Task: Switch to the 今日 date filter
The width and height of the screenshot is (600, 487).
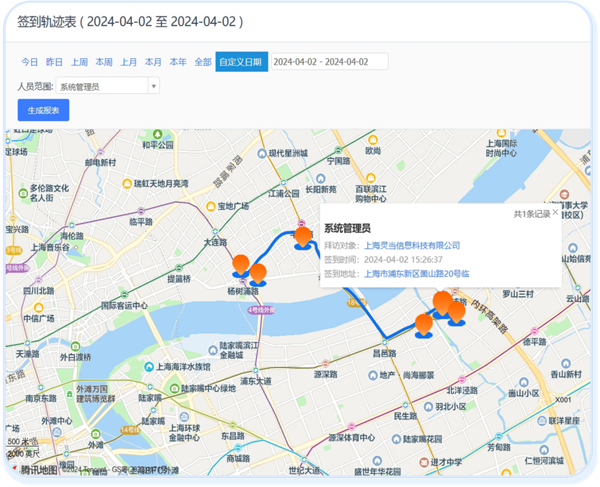Action: coord(30,62)
